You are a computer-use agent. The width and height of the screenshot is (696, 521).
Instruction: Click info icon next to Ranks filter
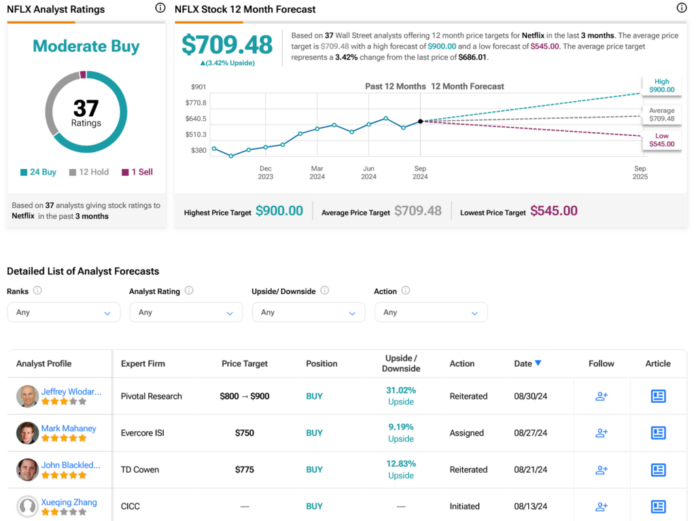pos(38,291)
